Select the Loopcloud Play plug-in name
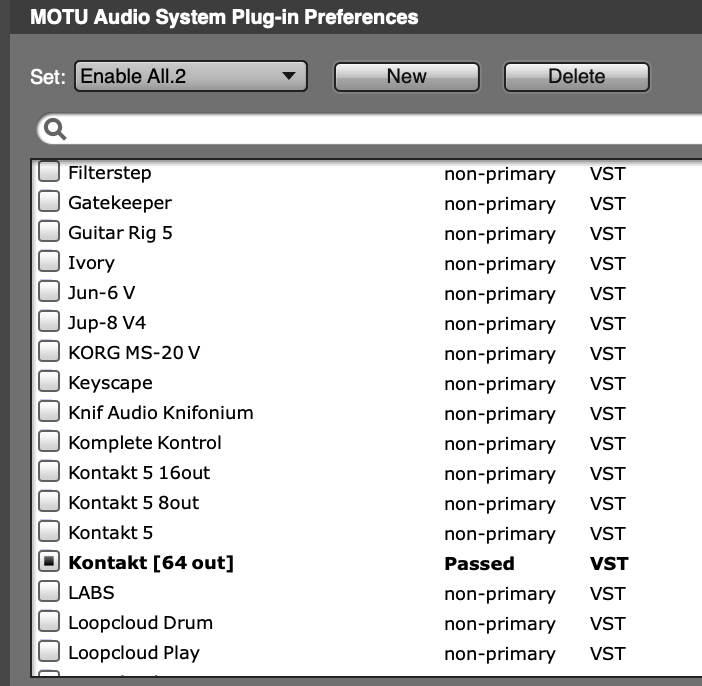Screen dimensions: 702x686 pos(134,653)
